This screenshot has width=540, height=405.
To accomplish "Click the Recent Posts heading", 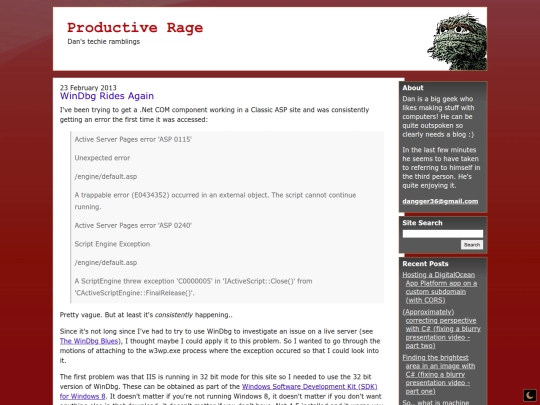I will [425, 264].
